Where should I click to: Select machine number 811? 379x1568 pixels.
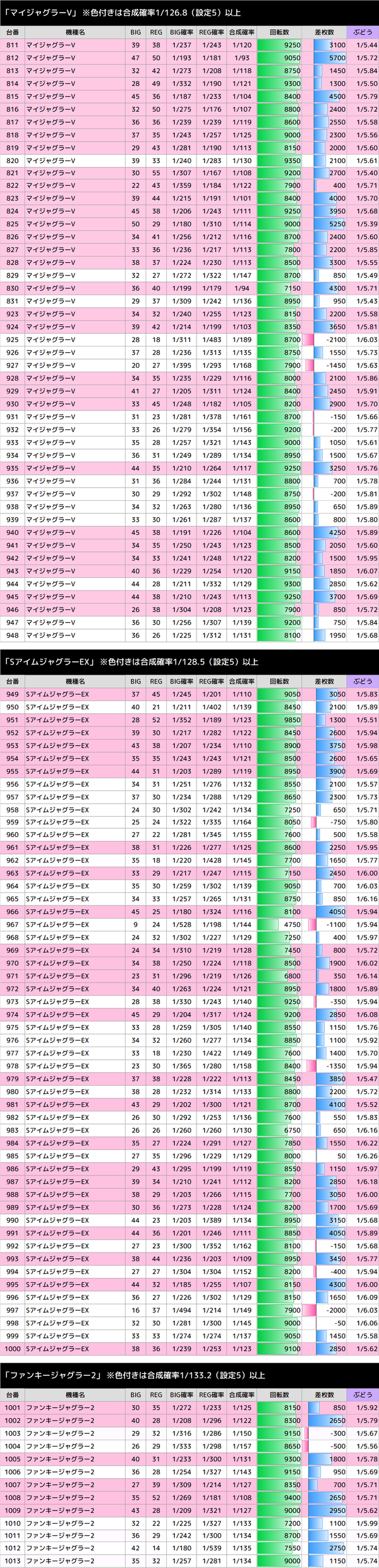click(x=13, y=45)
